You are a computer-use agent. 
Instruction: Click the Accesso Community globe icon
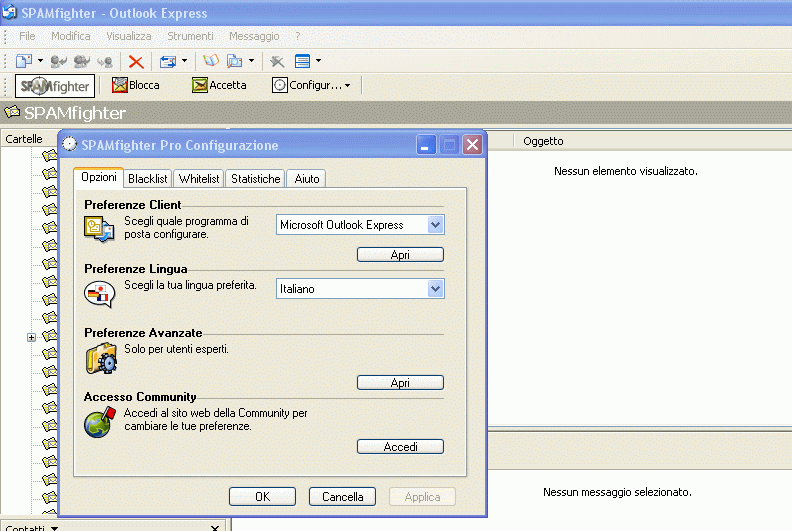click(100, 422)
